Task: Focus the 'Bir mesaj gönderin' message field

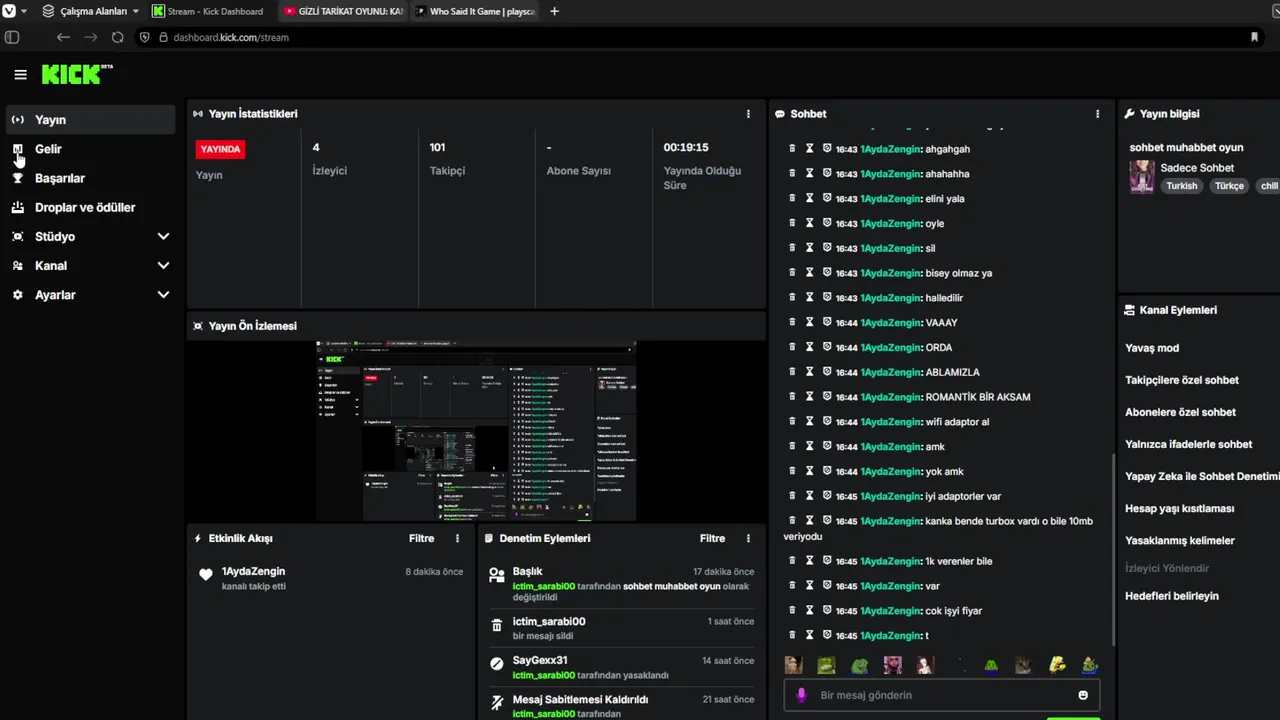Action: pyautogui.click(x=941, y=695)
